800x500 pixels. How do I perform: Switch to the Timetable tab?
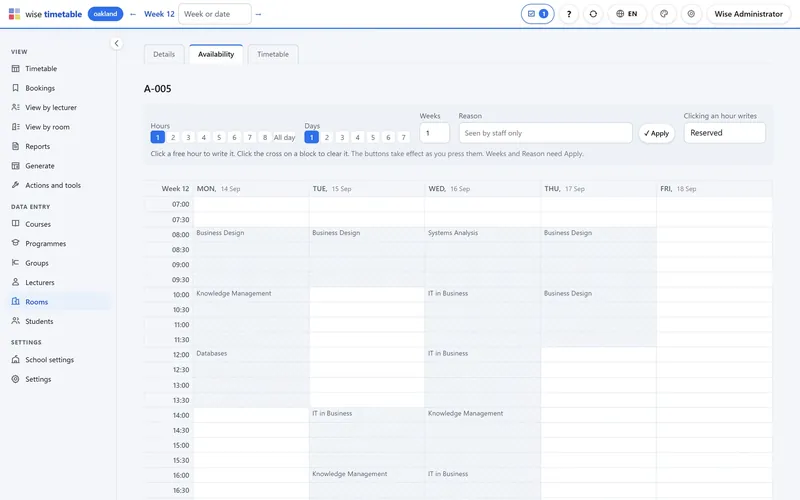(273, 54)
